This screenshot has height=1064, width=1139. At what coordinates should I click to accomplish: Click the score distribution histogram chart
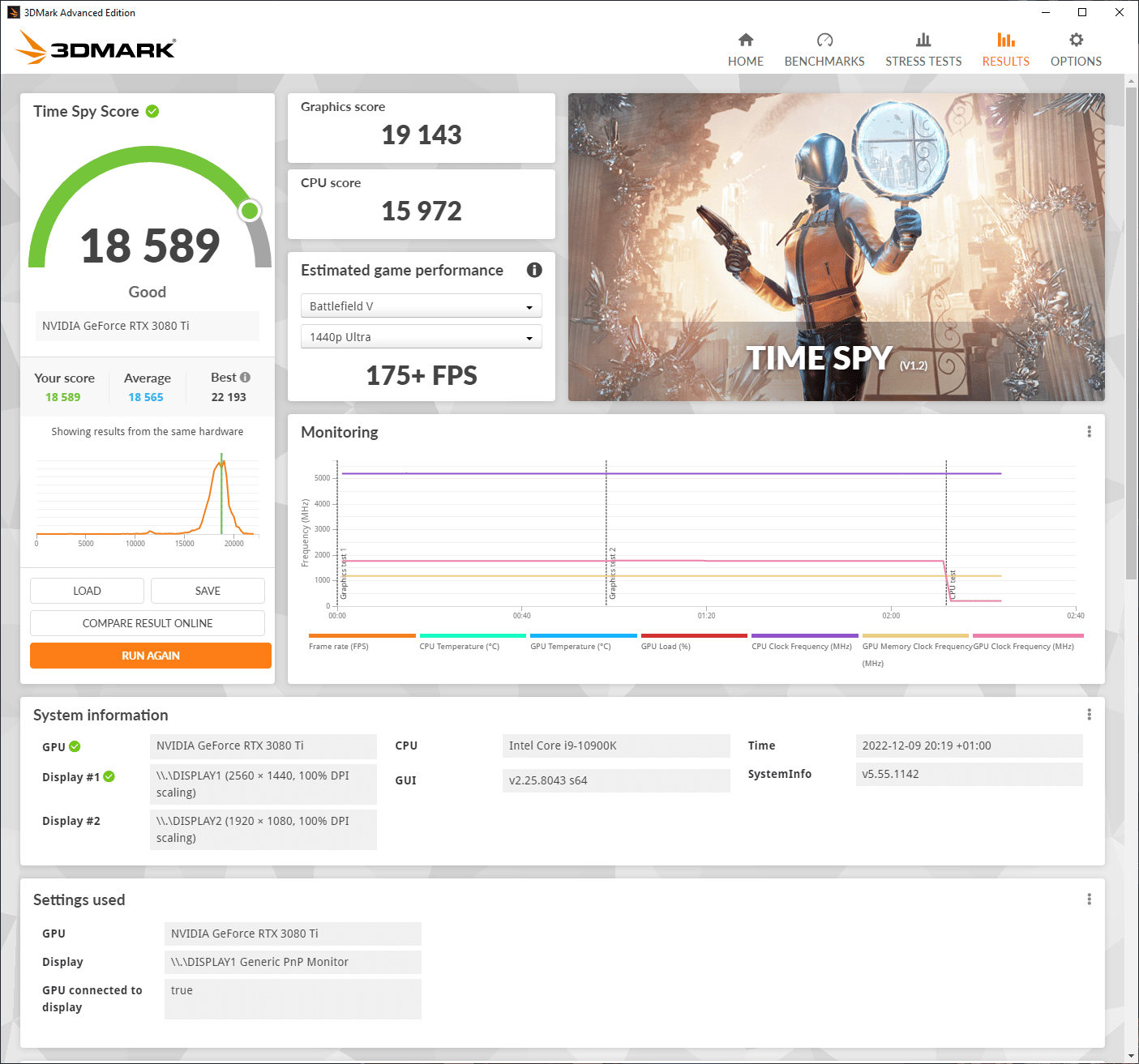[x=147, y=501]
